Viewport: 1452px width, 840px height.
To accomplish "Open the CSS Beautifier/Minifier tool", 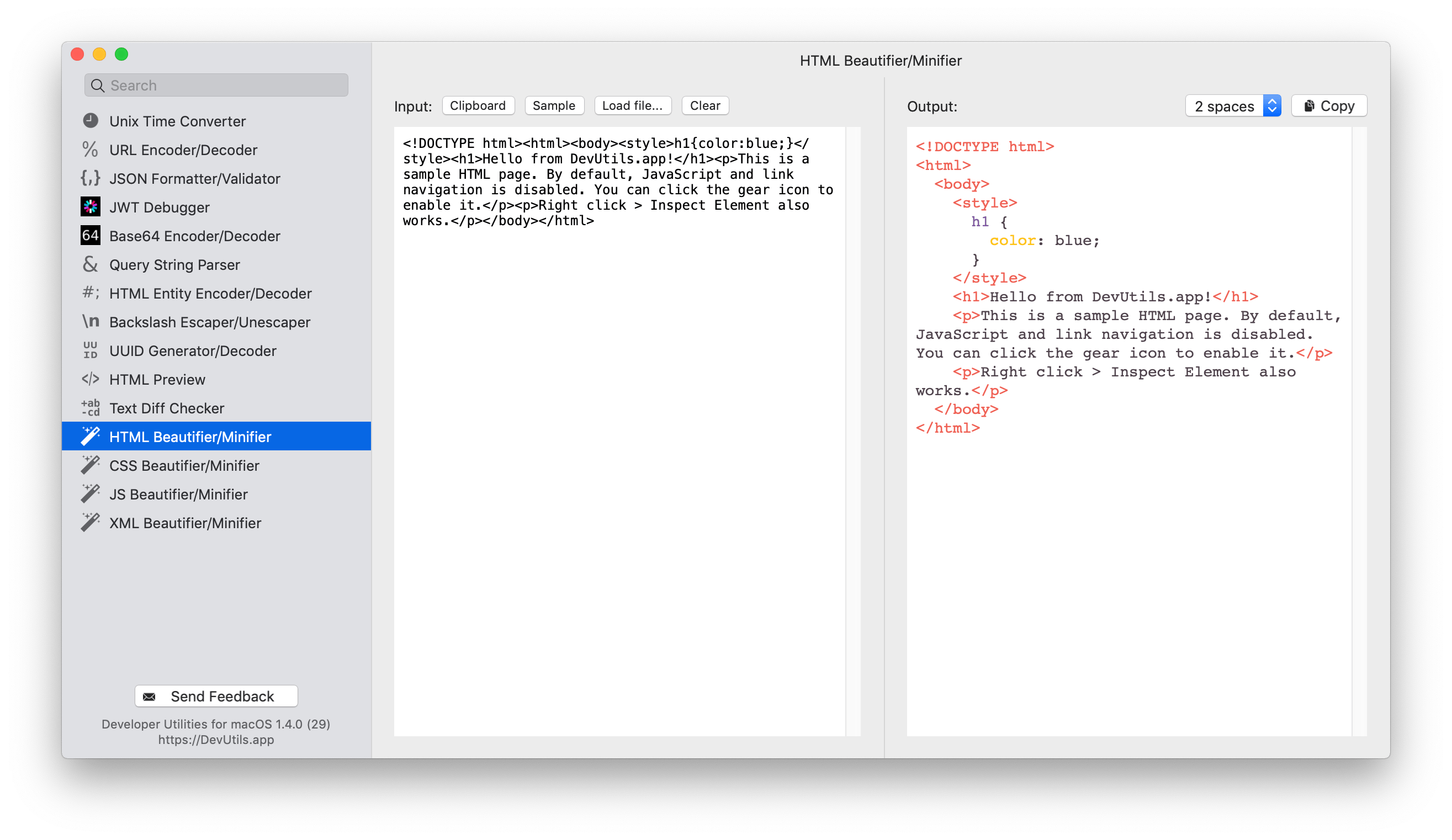I will click(185, 465).
